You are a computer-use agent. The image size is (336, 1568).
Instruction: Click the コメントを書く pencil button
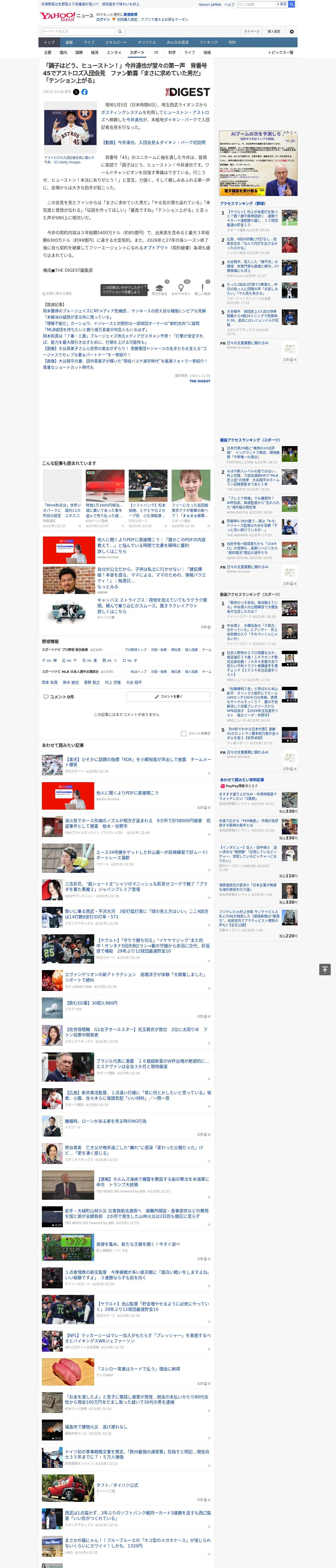pos(168,696)
